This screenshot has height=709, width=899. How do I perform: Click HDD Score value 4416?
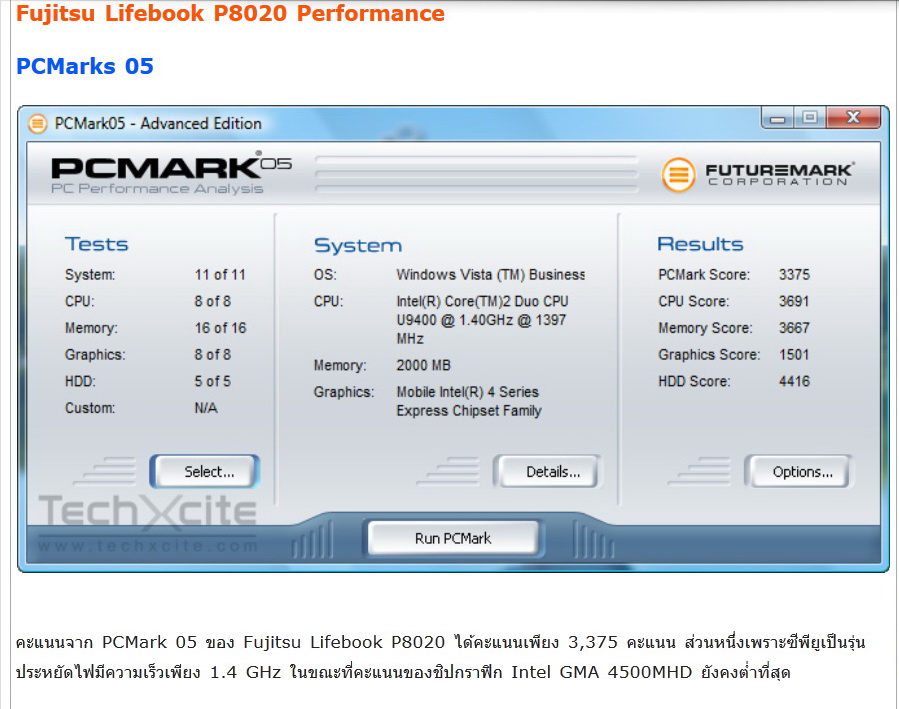(794, 381)
